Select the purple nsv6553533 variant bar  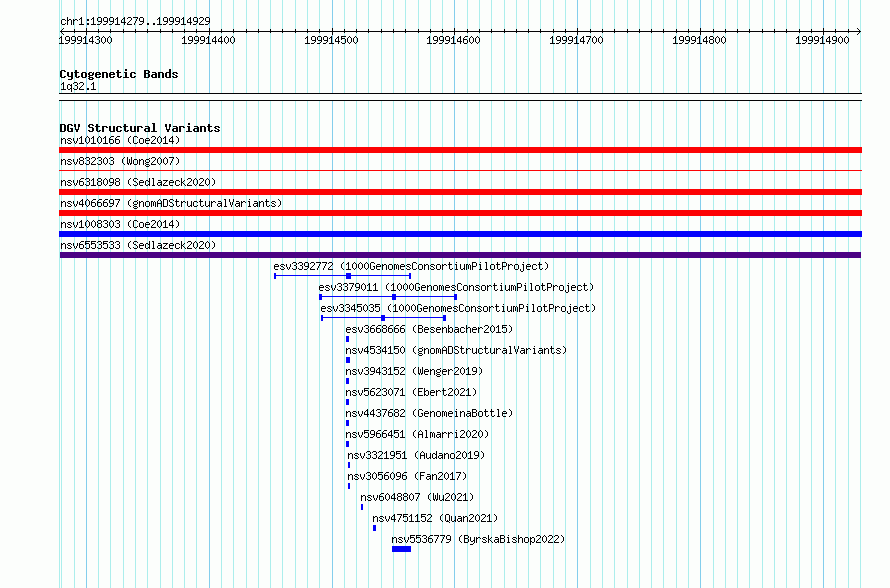(460, 255)
